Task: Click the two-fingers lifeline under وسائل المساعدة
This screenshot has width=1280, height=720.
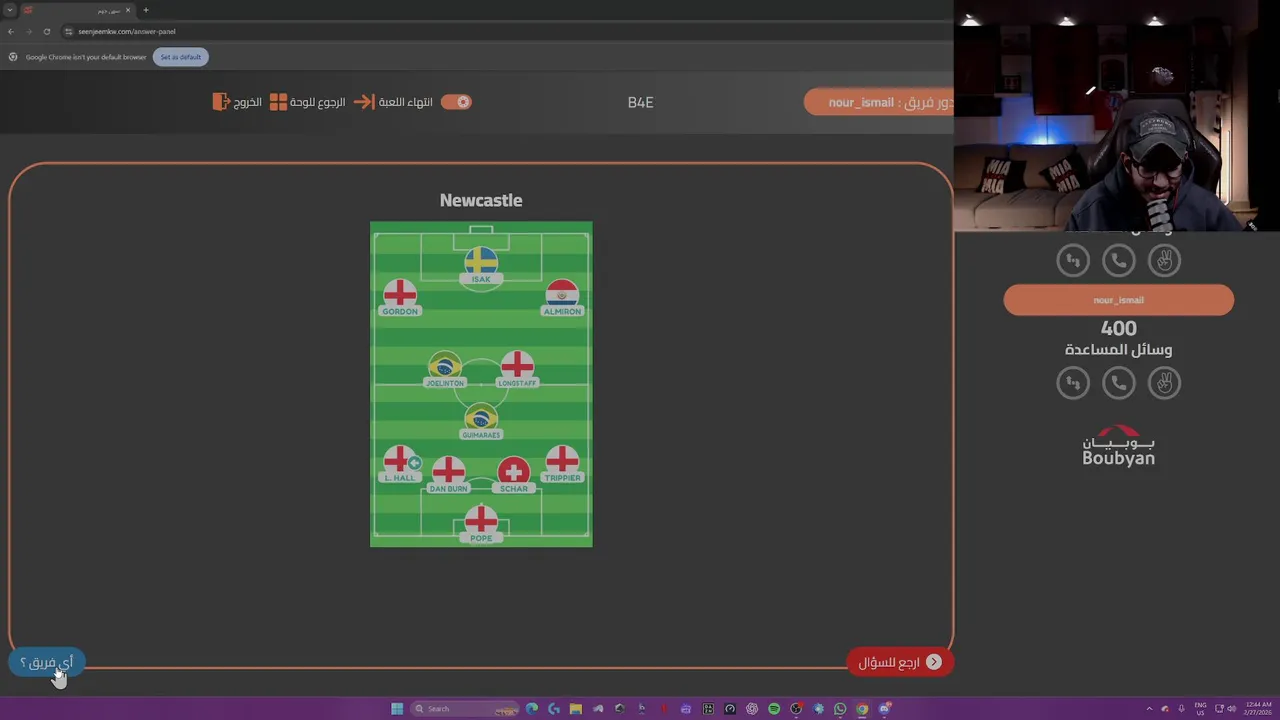Action: pyautogui.click(x=1164, y=383)
